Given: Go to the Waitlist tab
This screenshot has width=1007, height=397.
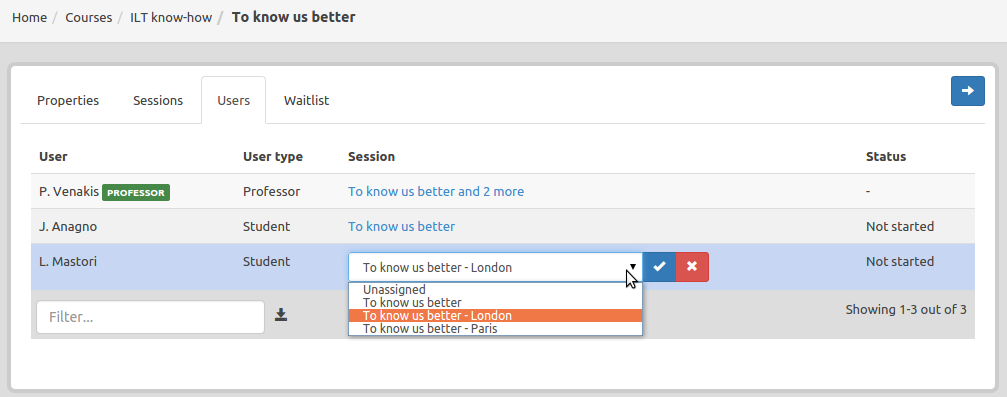Looking at the screenshot, I should pos(306,100).
